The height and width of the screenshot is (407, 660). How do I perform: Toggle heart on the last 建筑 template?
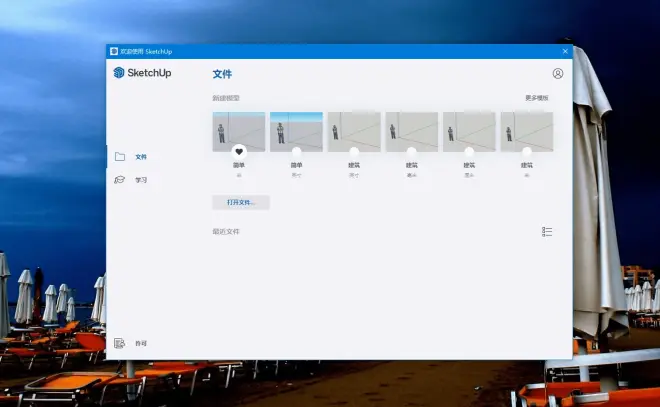pyautogui.click(x=527, y=152)
